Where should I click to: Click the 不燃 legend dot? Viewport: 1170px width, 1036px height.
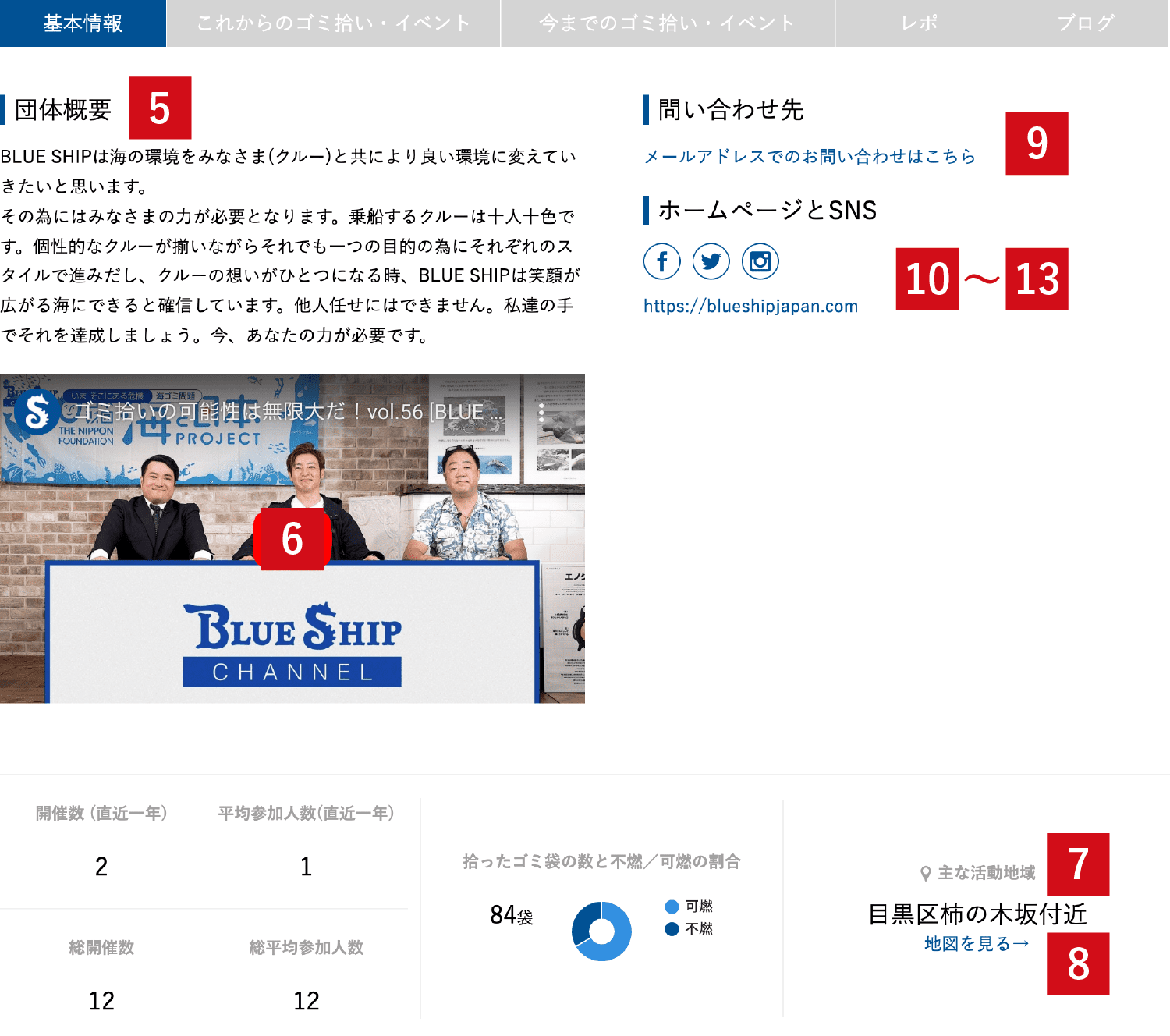[x=672, y=928]
